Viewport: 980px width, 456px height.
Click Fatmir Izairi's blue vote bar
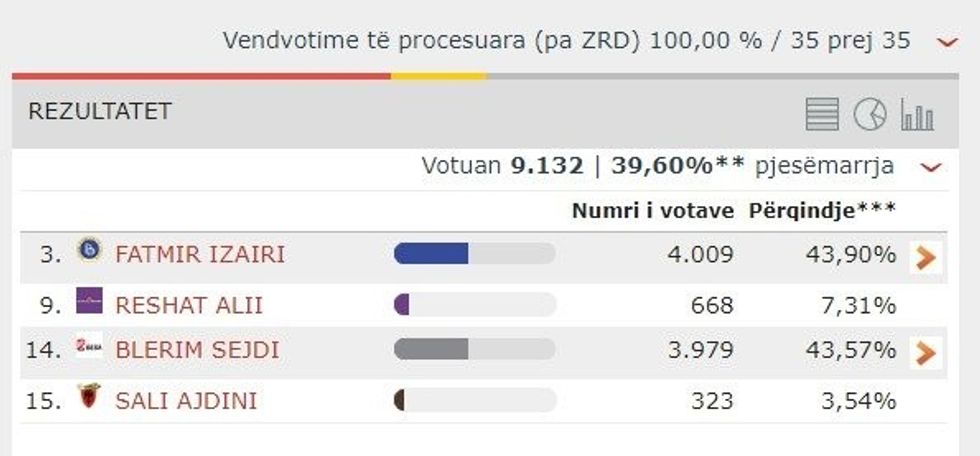click(x=431, y=255)
